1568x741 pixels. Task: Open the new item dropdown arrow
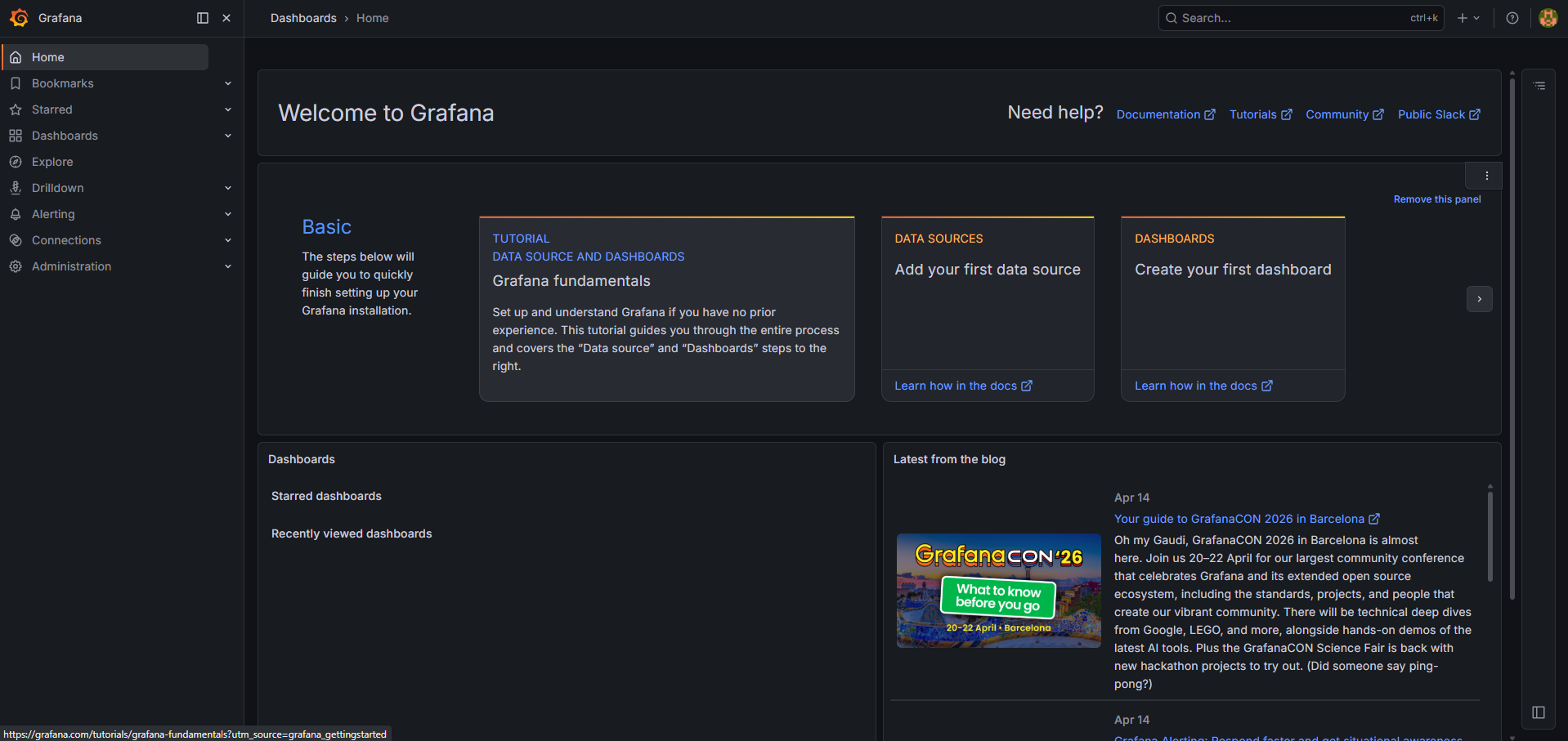click(1476, 17)
